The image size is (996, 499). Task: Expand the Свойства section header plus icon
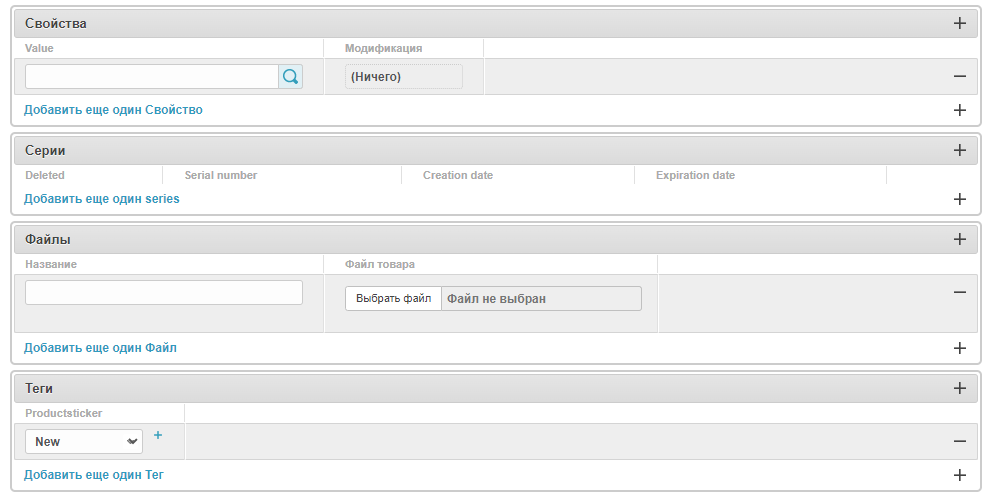click(x=960, y=23)
